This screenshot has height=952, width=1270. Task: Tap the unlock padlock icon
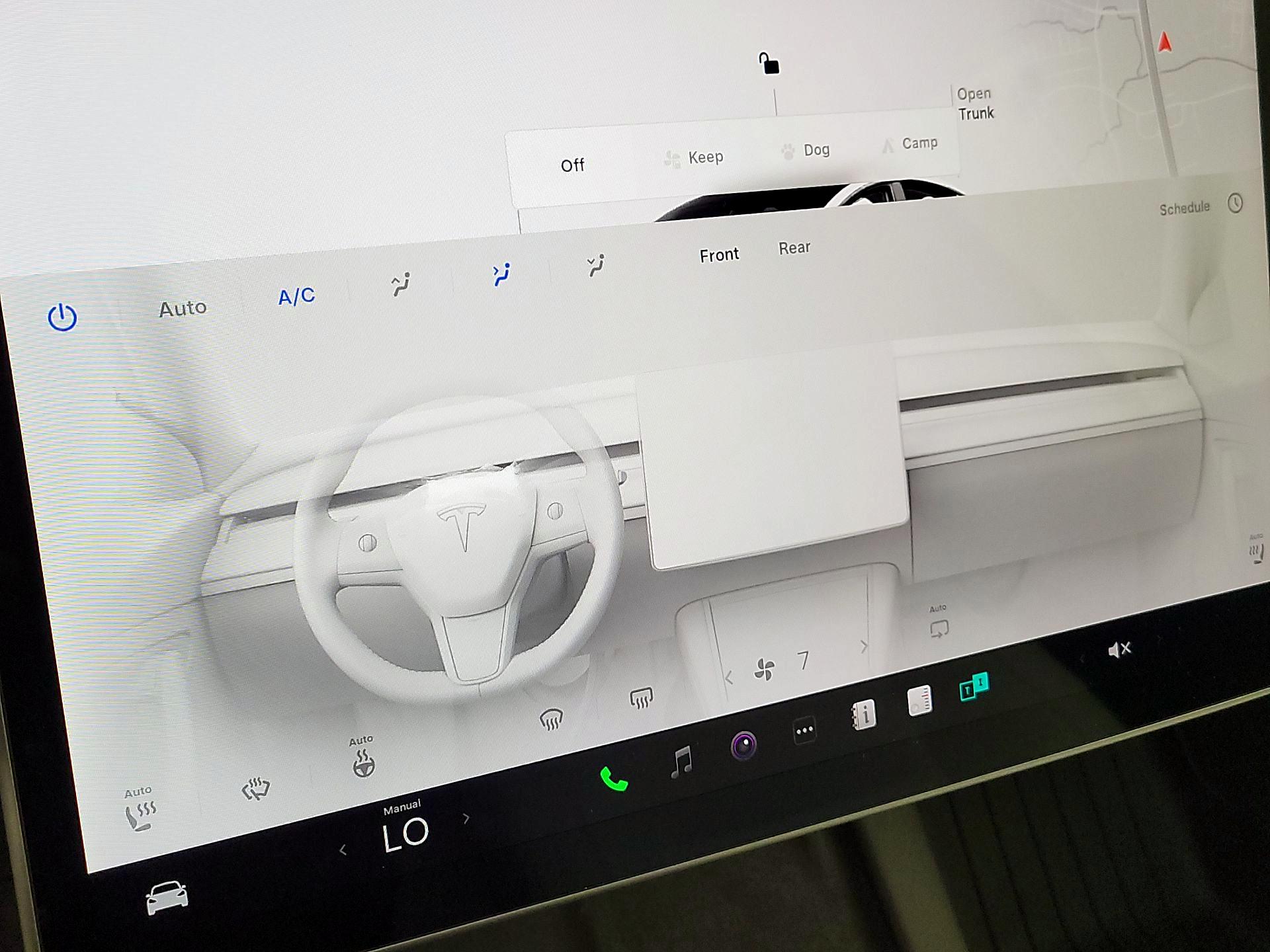tap(769, 63)
